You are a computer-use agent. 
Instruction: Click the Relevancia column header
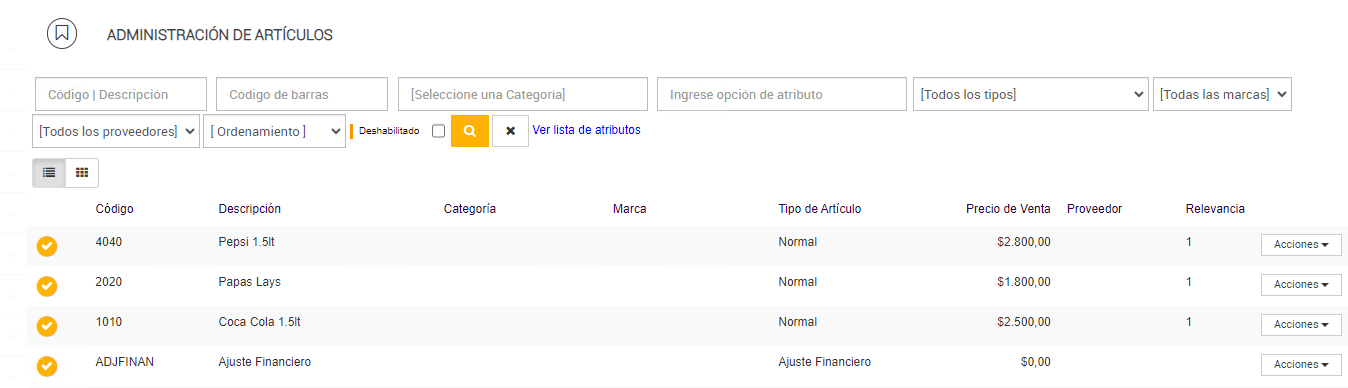[1215, 209]
